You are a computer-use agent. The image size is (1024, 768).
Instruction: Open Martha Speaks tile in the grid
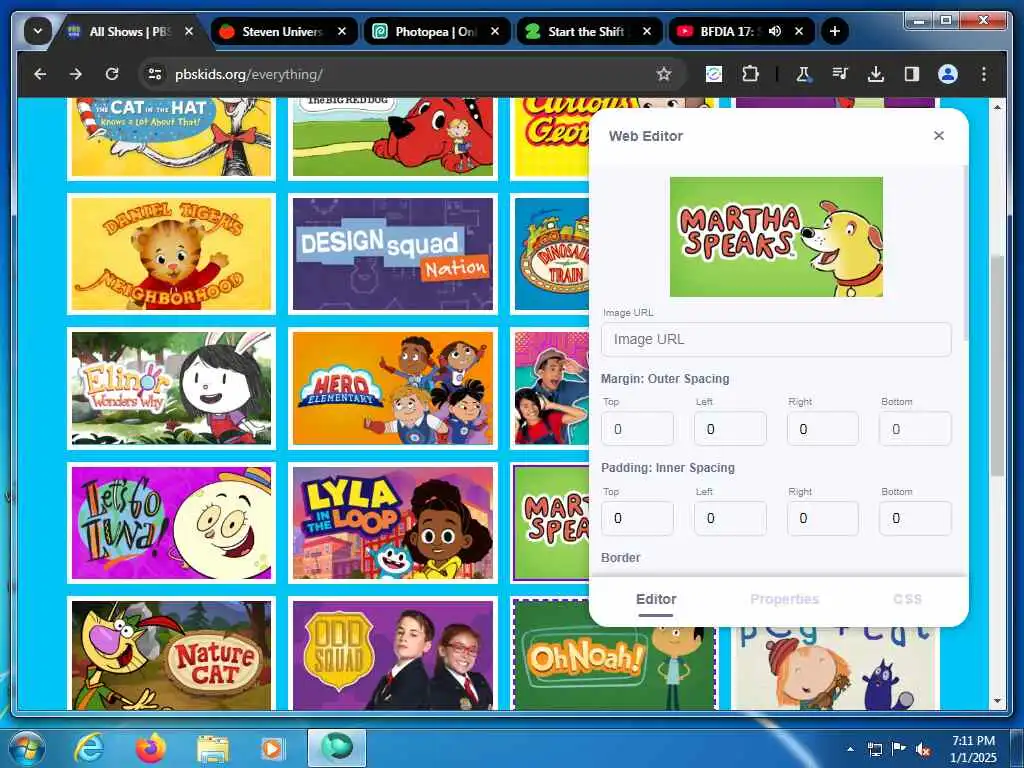tap(551, 522)
